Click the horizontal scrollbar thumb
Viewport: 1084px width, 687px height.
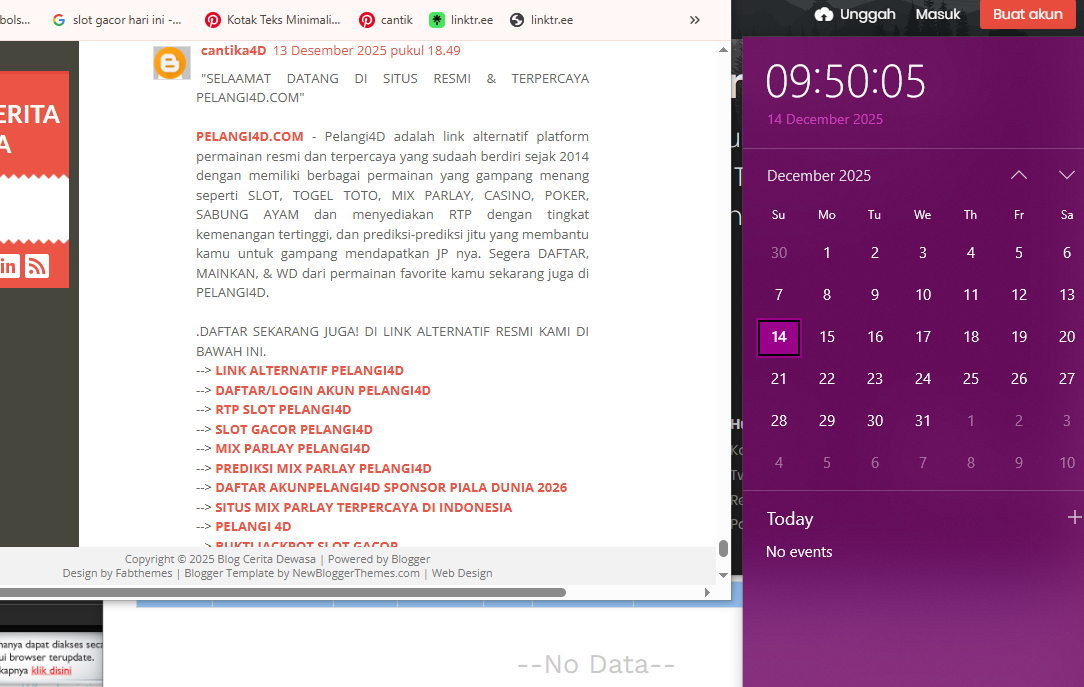pyautogui.click(x=283, y=592)
